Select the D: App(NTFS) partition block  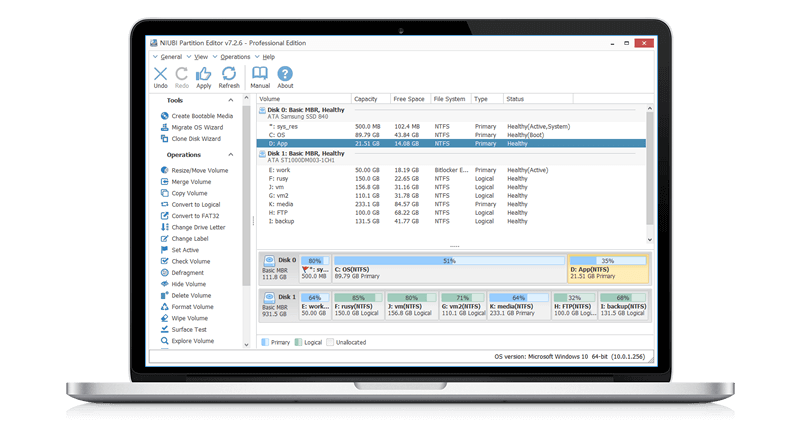[608, 268]
